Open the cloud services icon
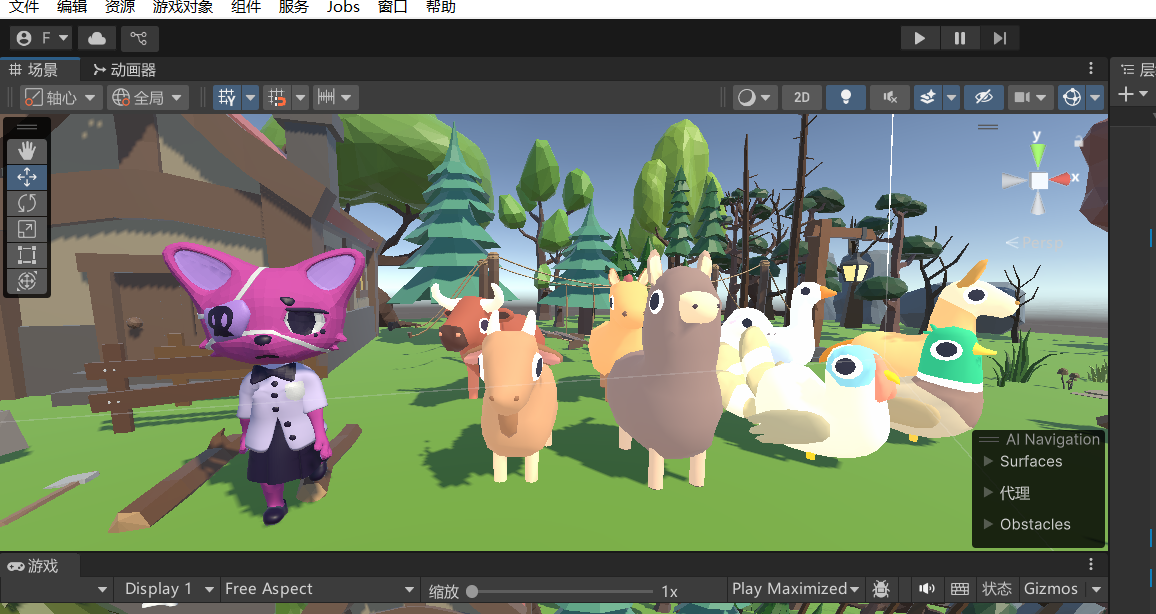 (x=97, y=39)
